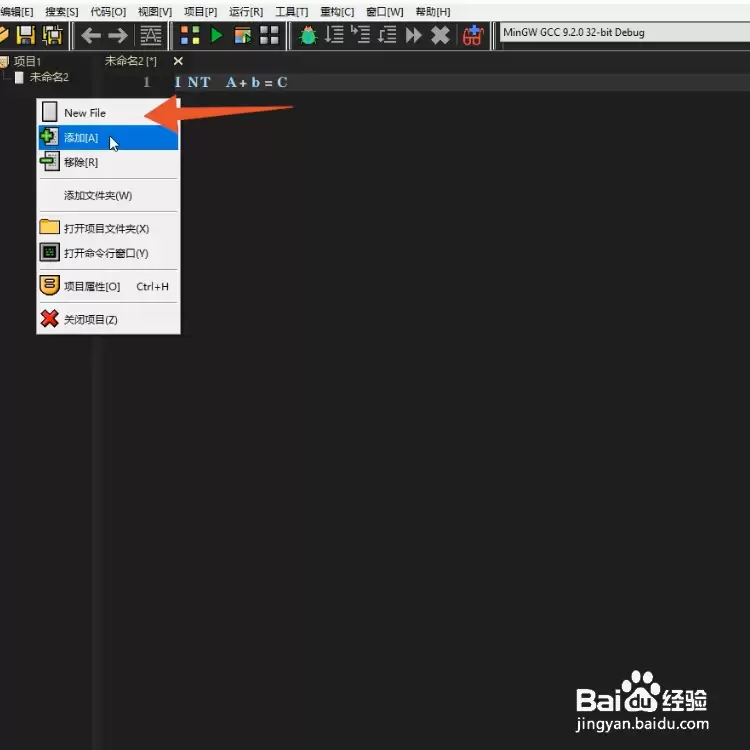Choose 添加文件夹(W) in context menu

108,195
